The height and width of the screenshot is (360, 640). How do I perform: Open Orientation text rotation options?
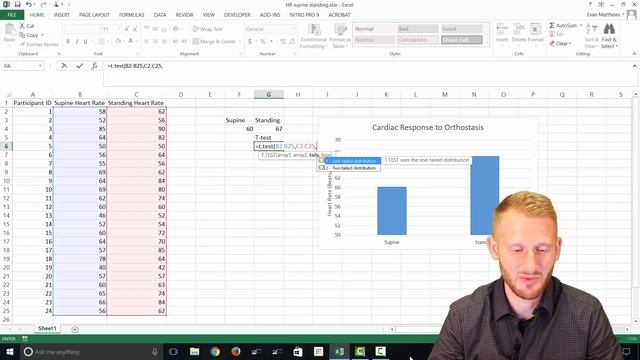176,29
